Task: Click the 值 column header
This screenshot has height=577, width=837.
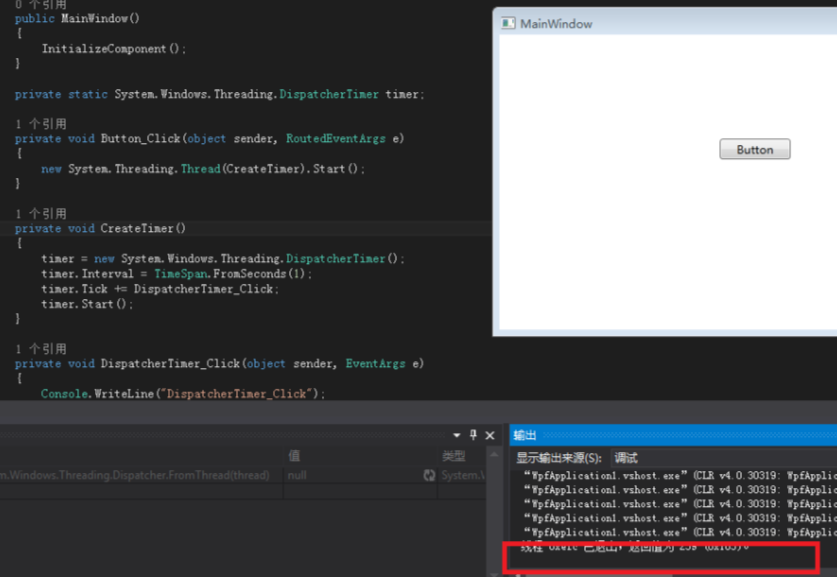Action: (x=294, y=456)
